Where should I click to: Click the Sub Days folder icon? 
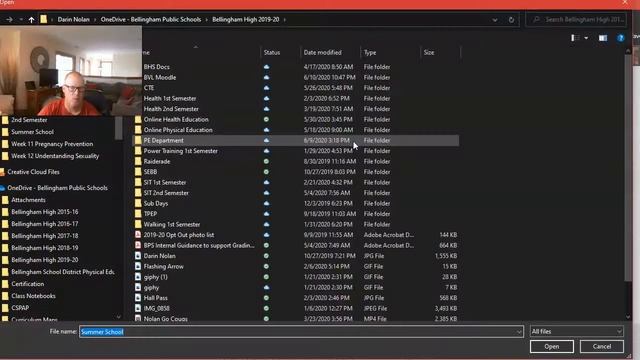click(138, 203)
